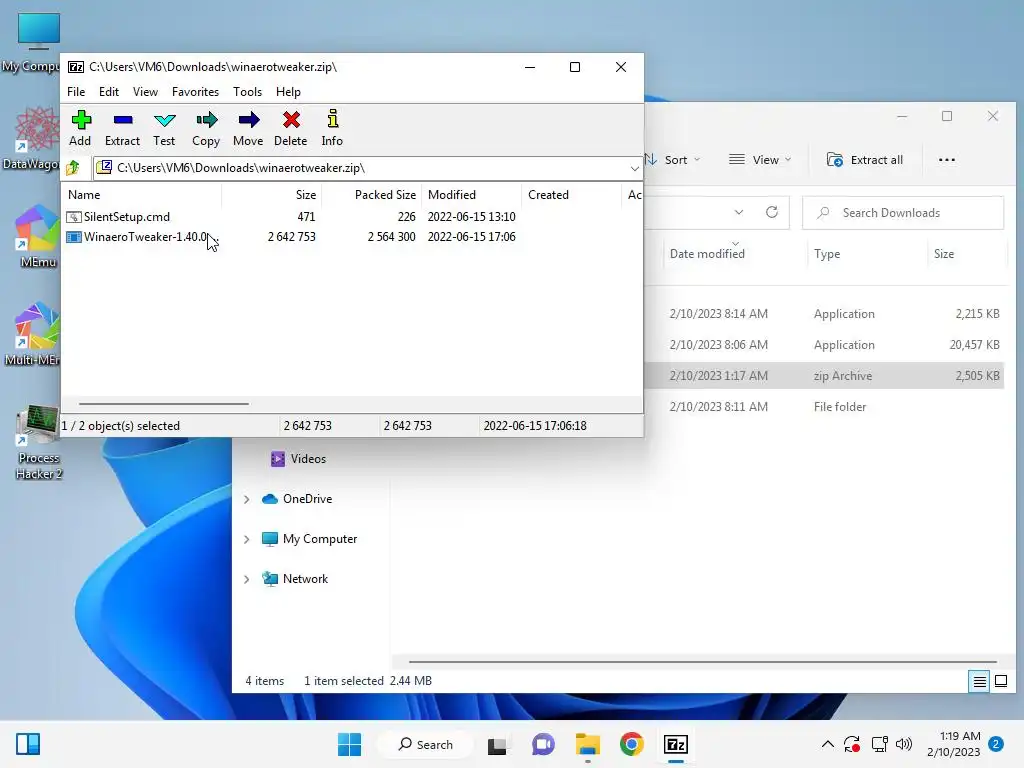
Task: Click the Refresh icon in Explorer
Action: tap(771, 212)
